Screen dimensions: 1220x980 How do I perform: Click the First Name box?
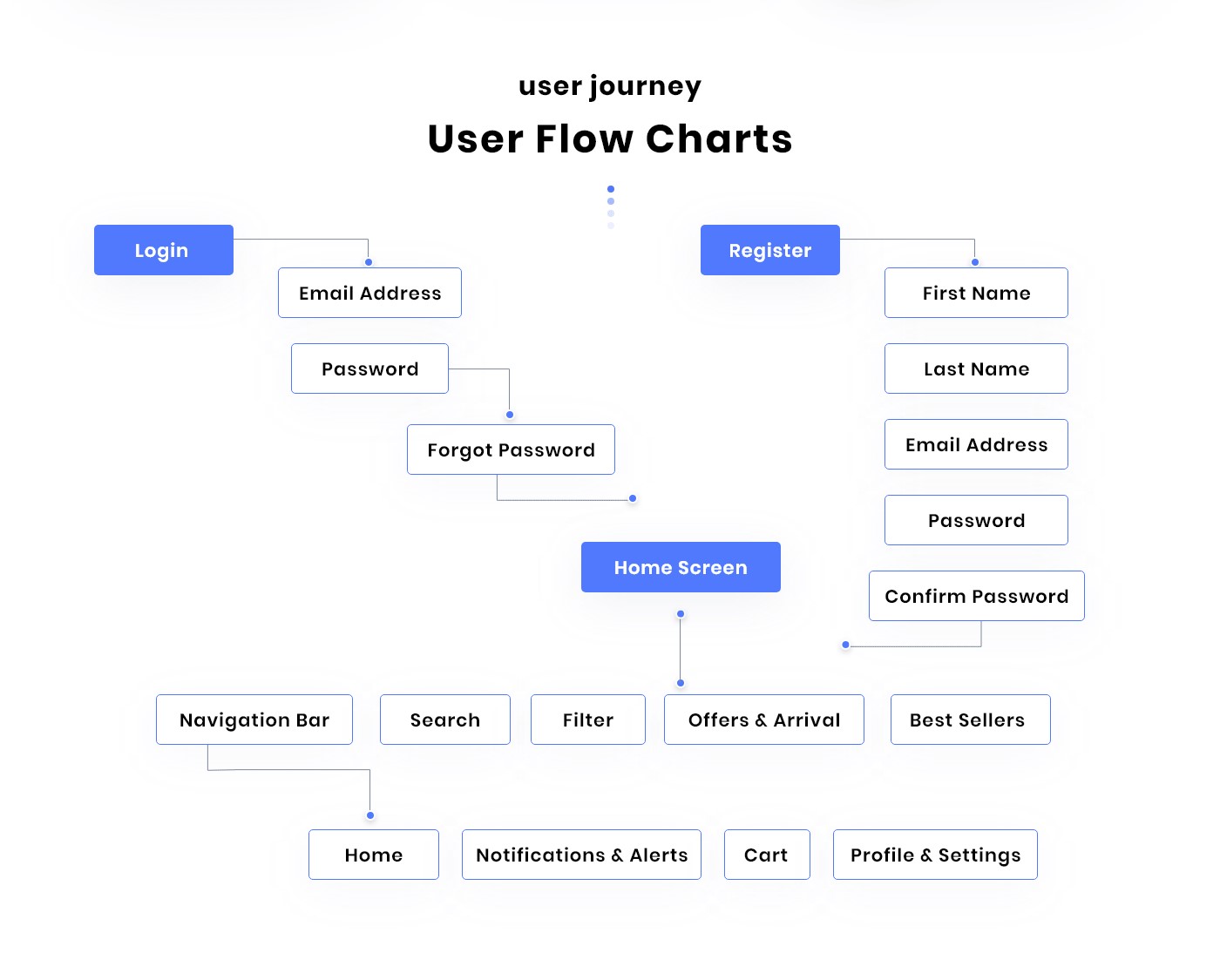click(976, 293)
